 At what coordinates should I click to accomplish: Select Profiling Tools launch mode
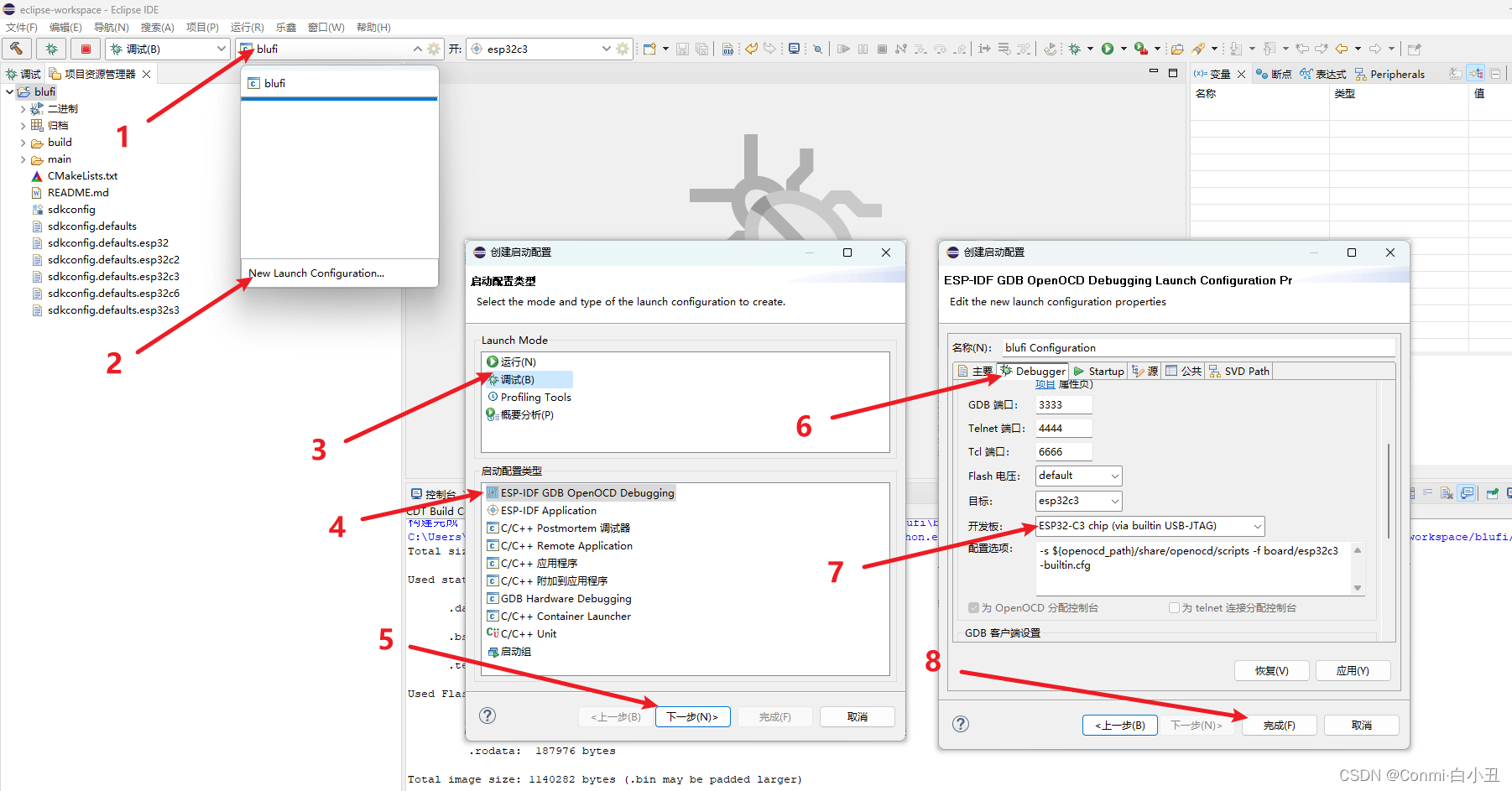point(535,398)
